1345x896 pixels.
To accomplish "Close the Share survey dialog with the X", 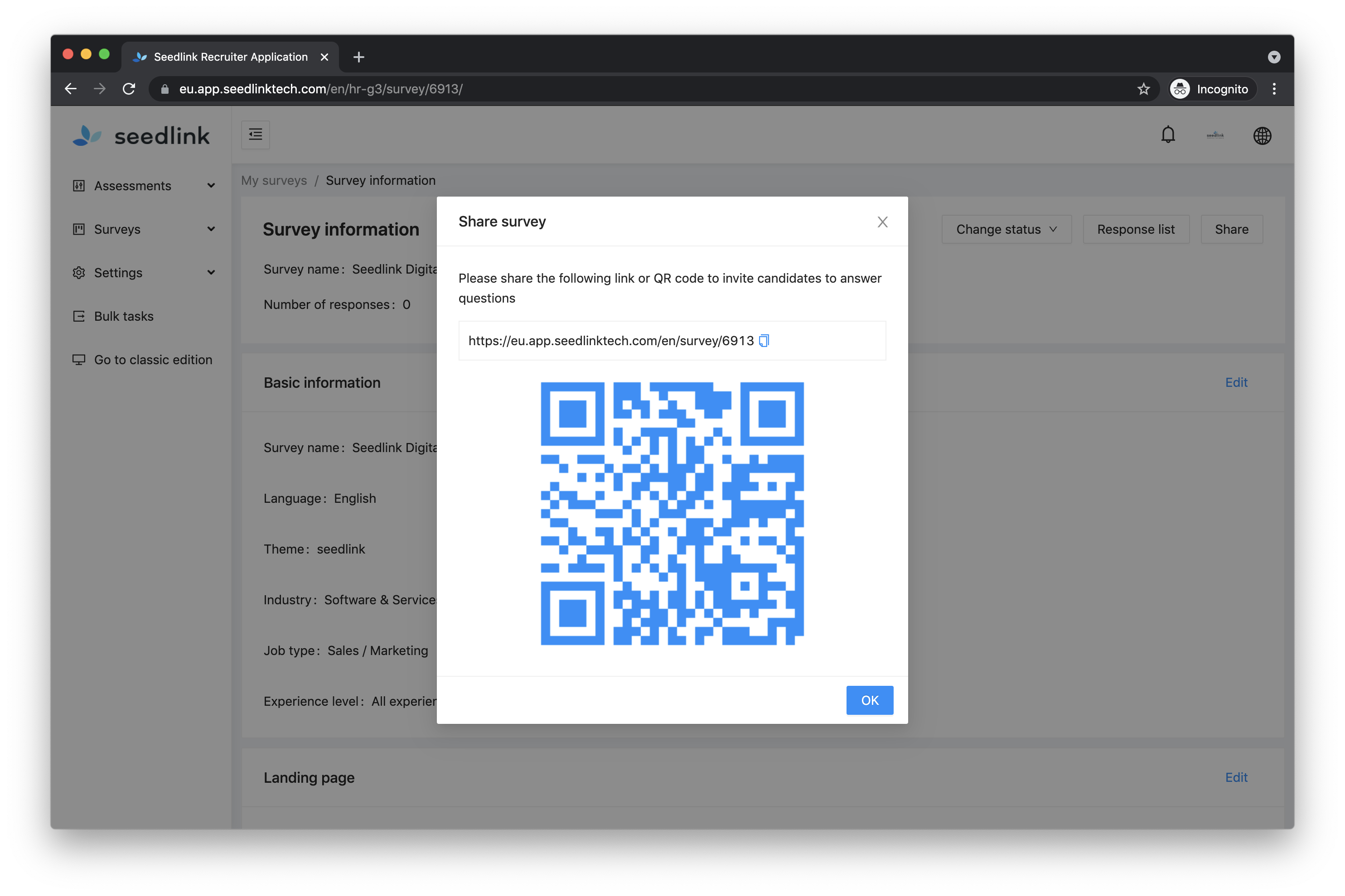I will point(882,222).
